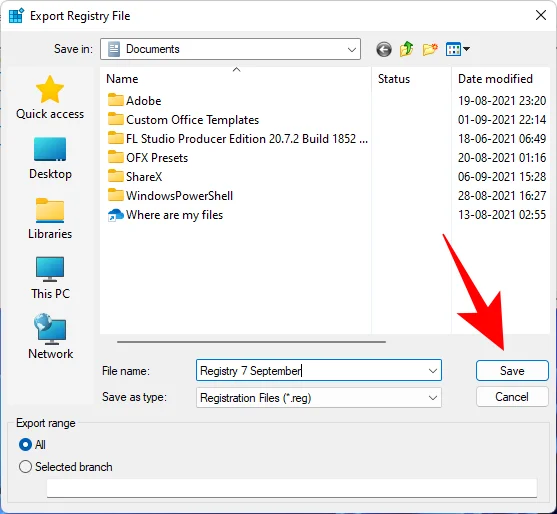
Task: Expand the File name history dropdown
Action: click(x=432, y=371)
